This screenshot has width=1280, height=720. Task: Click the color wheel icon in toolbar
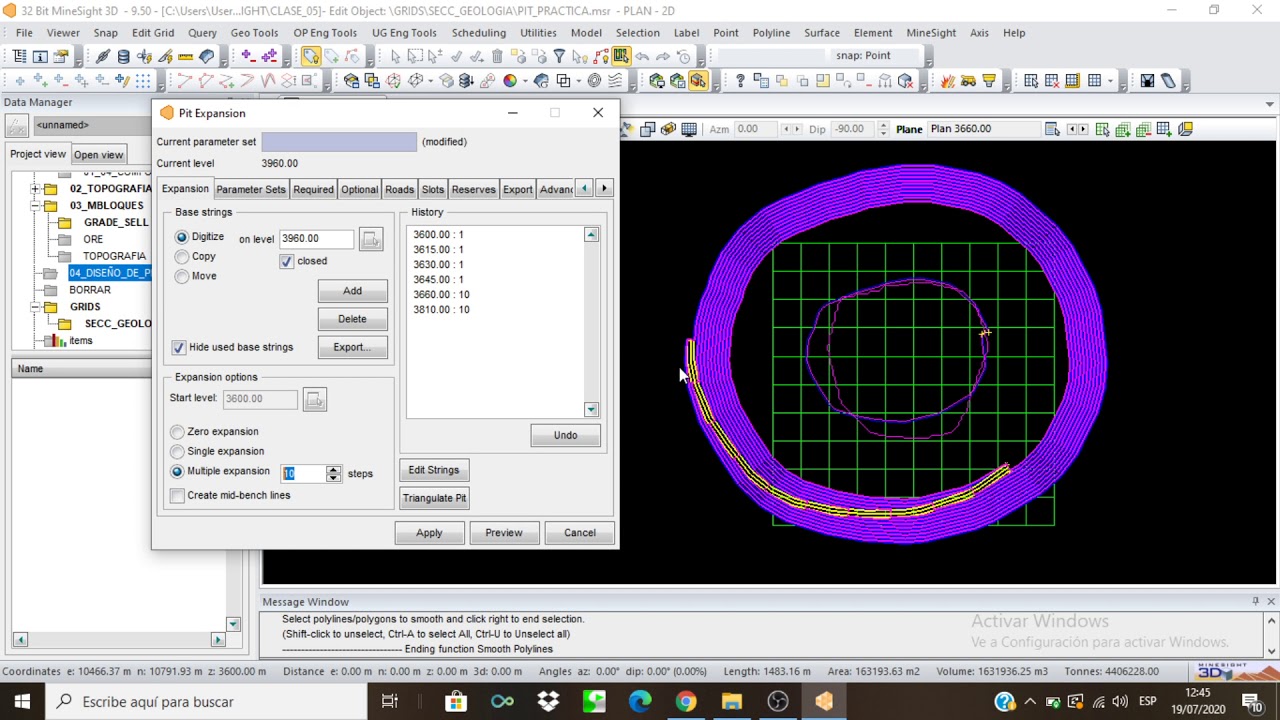[x=509, y=80]
